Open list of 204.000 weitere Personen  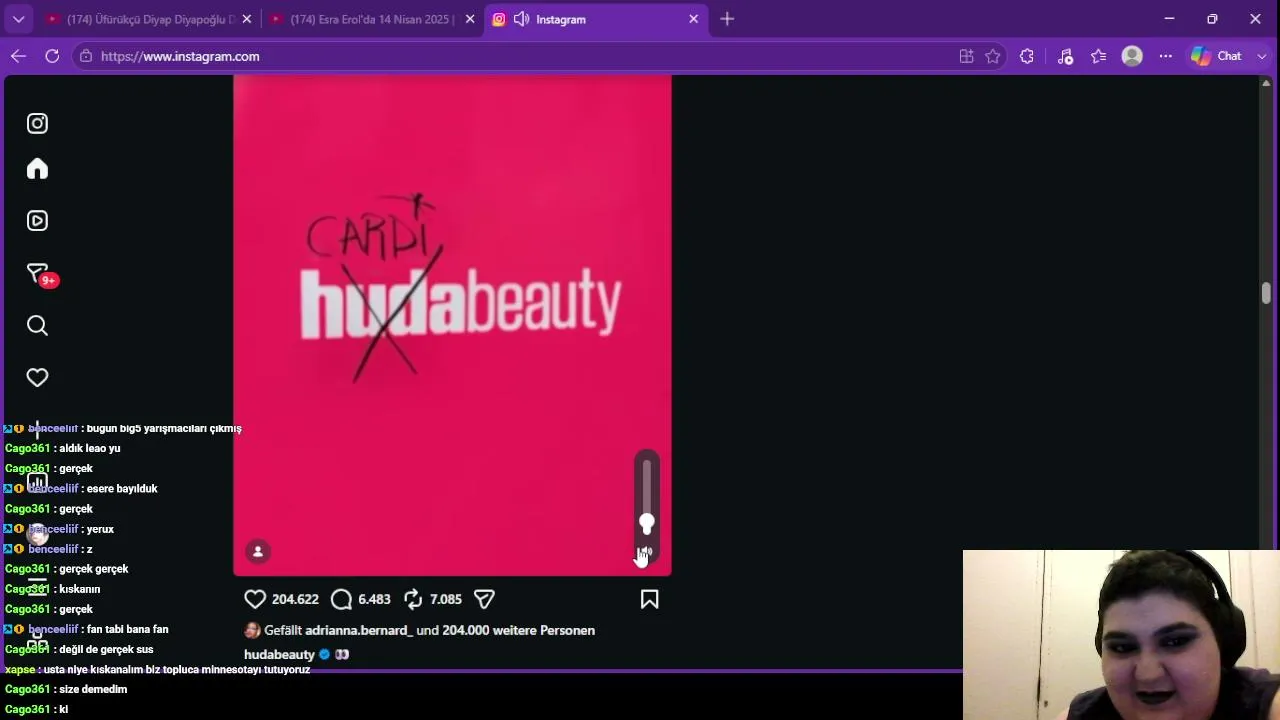tap(519, 630)
